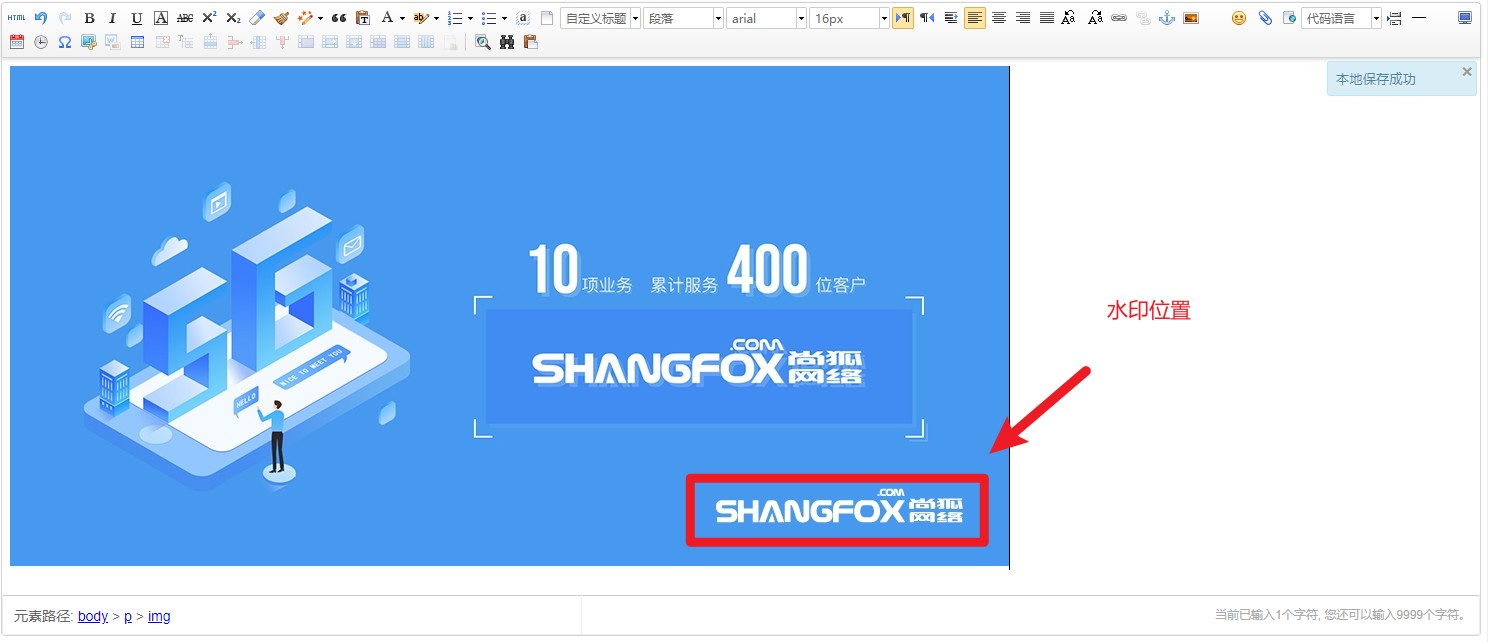Open the 段落 paragraph format dropdown
The image size is (1492, 642).
pyautogui.click(x=683, y=18)
